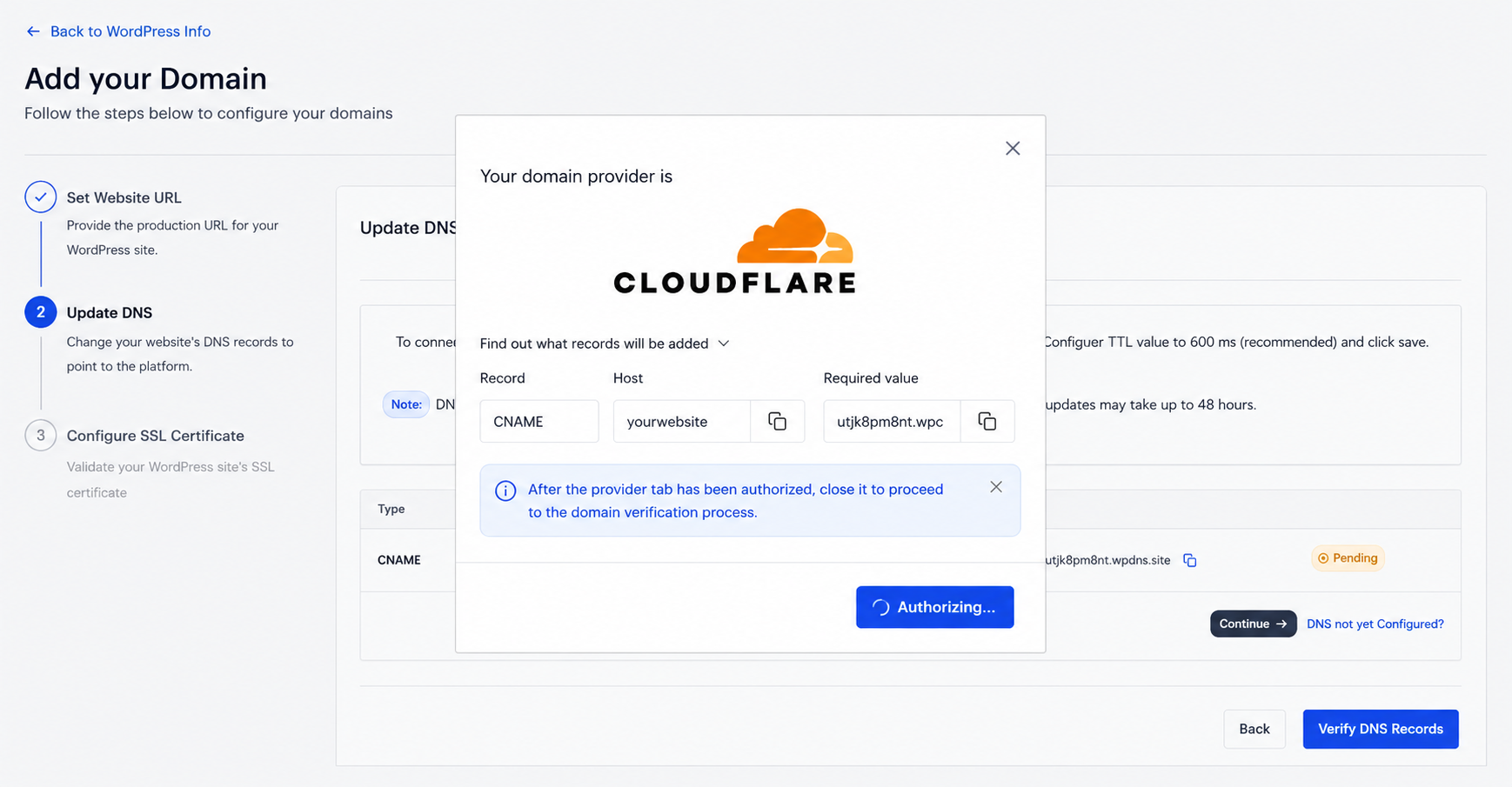Click the 'Add your Domain' heading

[x=146, y=78]
